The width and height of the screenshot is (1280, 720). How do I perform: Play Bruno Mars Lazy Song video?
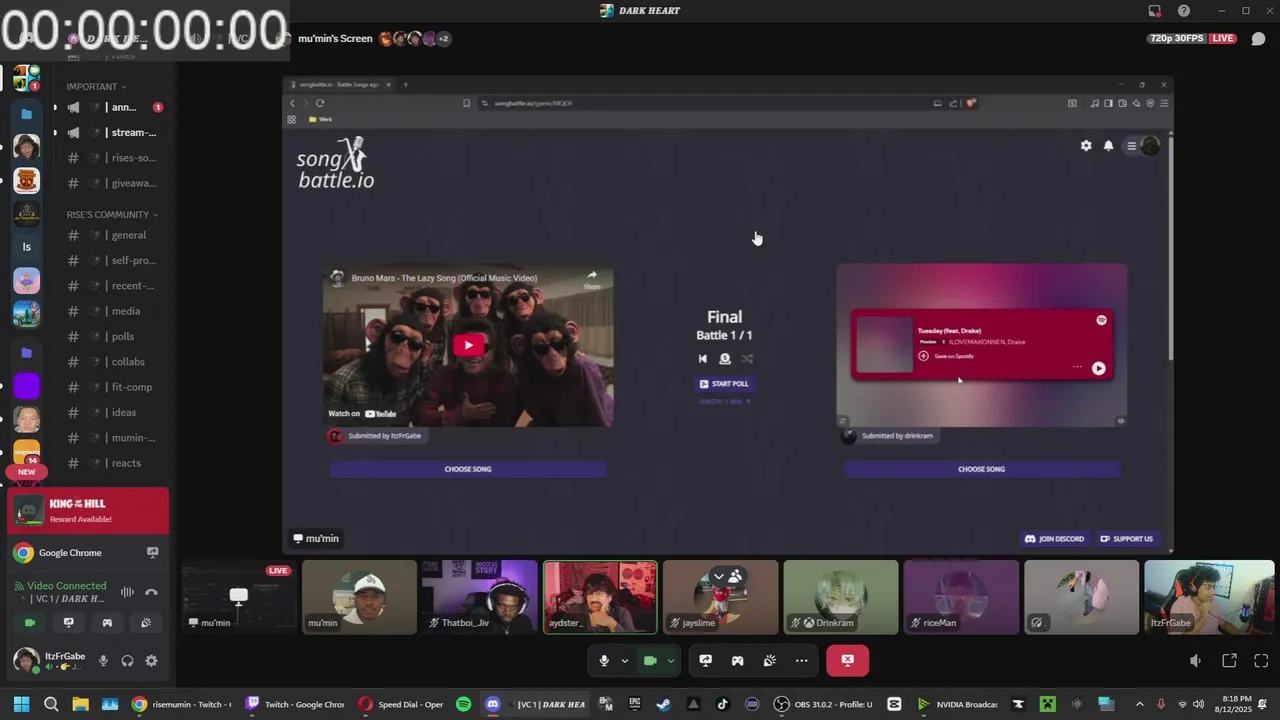coord(468,346)
